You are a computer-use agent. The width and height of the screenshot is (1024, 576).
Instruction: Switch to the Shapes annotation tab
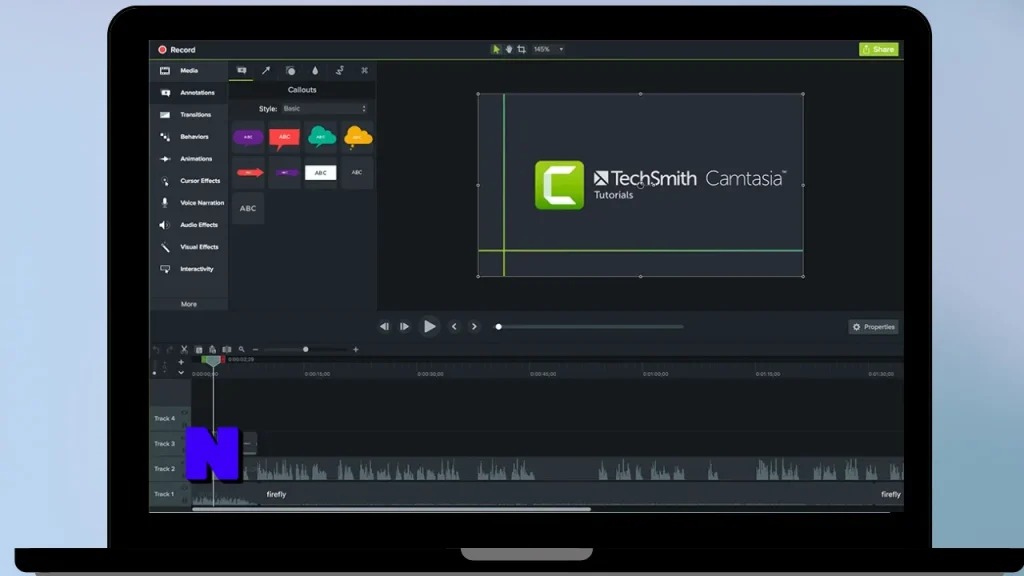(291, 71)
